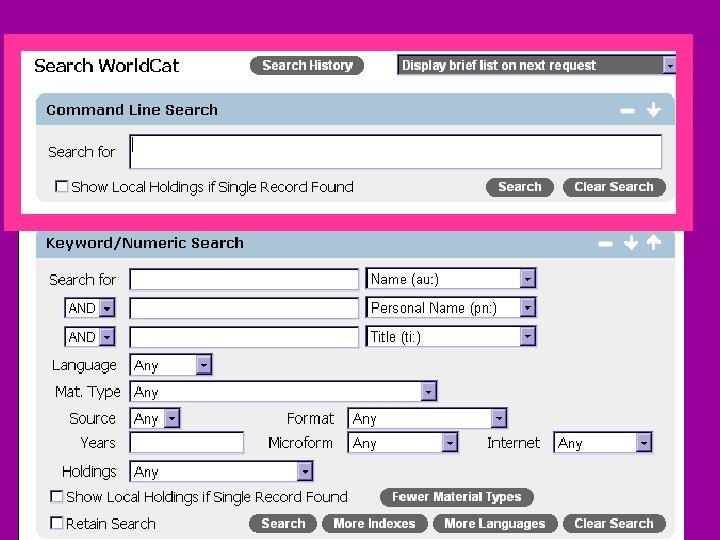Click the Title (ti:) search text field
The width and height of the screenshot is (720, 540).
[x=244, y=337]
